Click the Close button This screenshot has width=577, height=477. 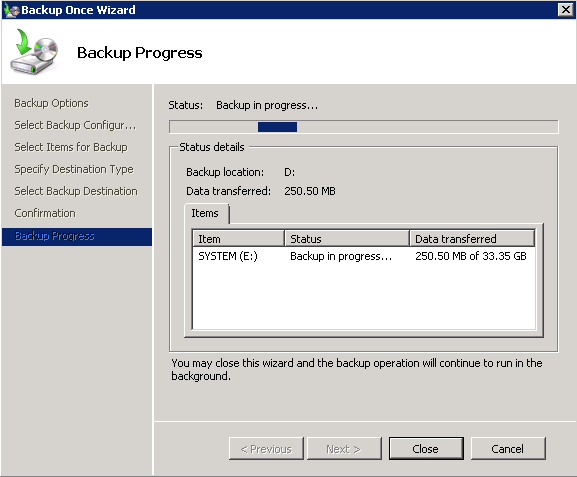point(426,449)
